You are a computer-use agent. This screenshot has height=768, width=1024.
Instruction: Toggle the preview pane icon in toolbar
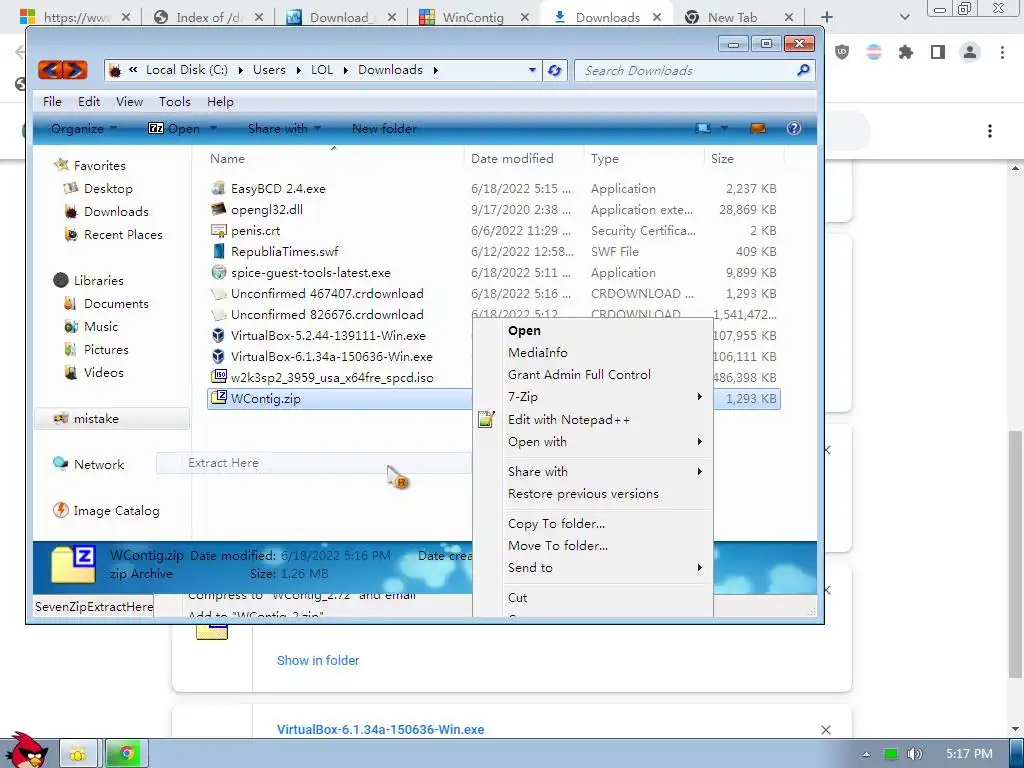(x=758, y=128)
